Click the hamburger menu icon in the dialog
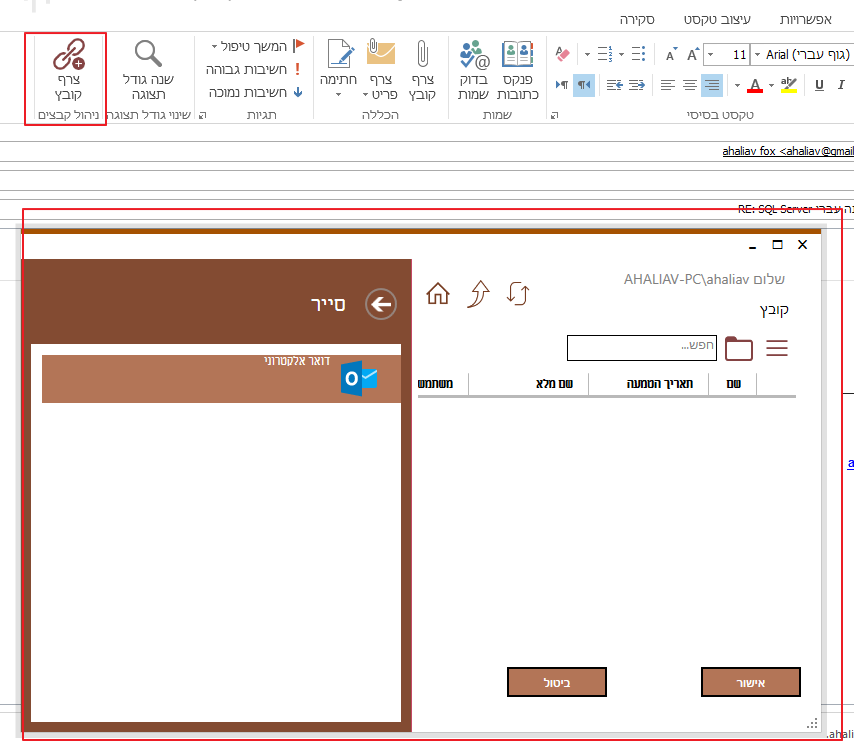The image size is (854, 746). [x=777, y=348]
